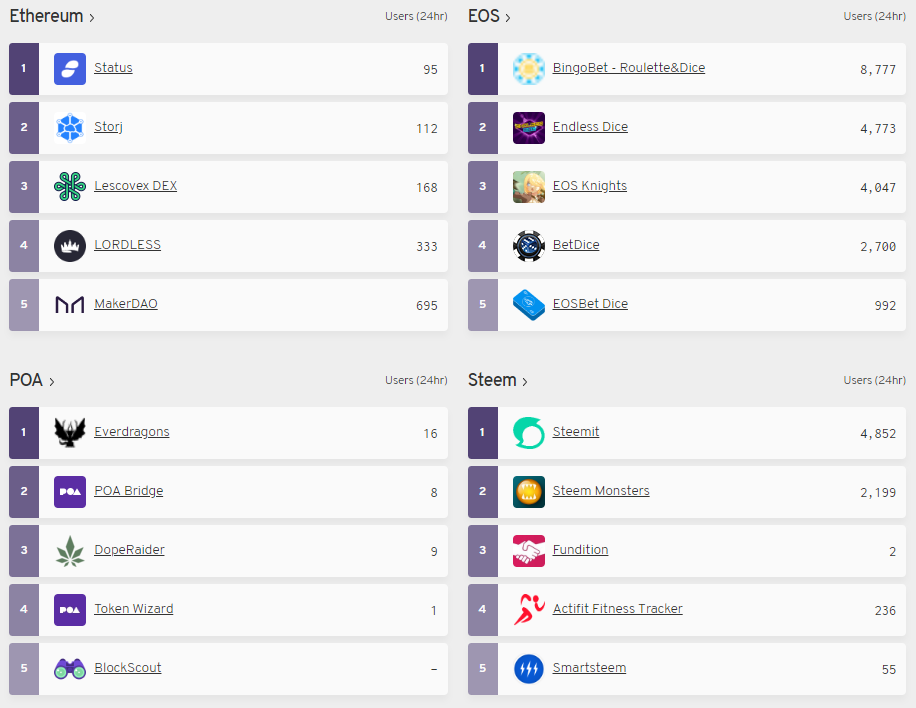Click the EOS Knights character icon
This screenshot has width=916, height=708.
coord(528,186)
